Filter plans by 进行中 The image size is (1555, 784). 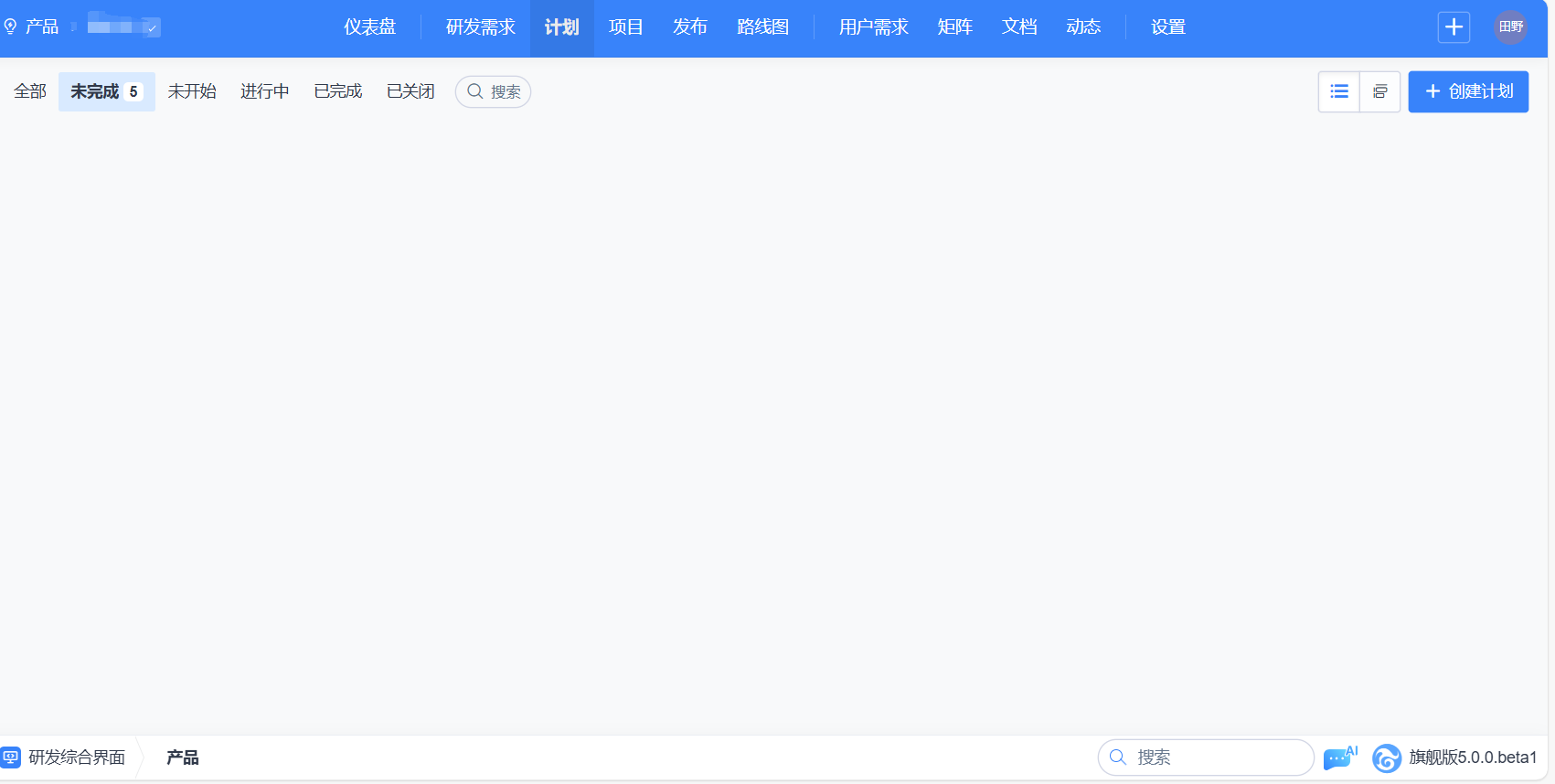tap(265, 91)
